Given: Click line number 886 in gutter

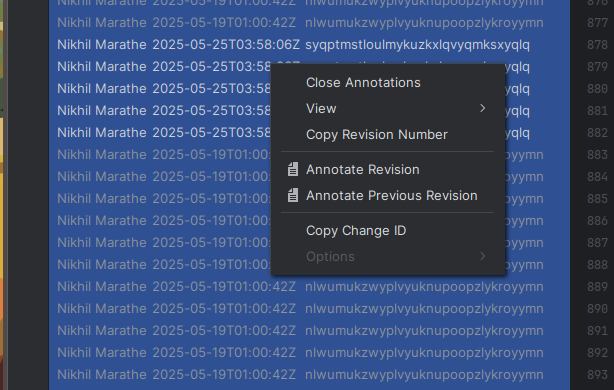Looking at the screenshot, I should tap(598, 221).
